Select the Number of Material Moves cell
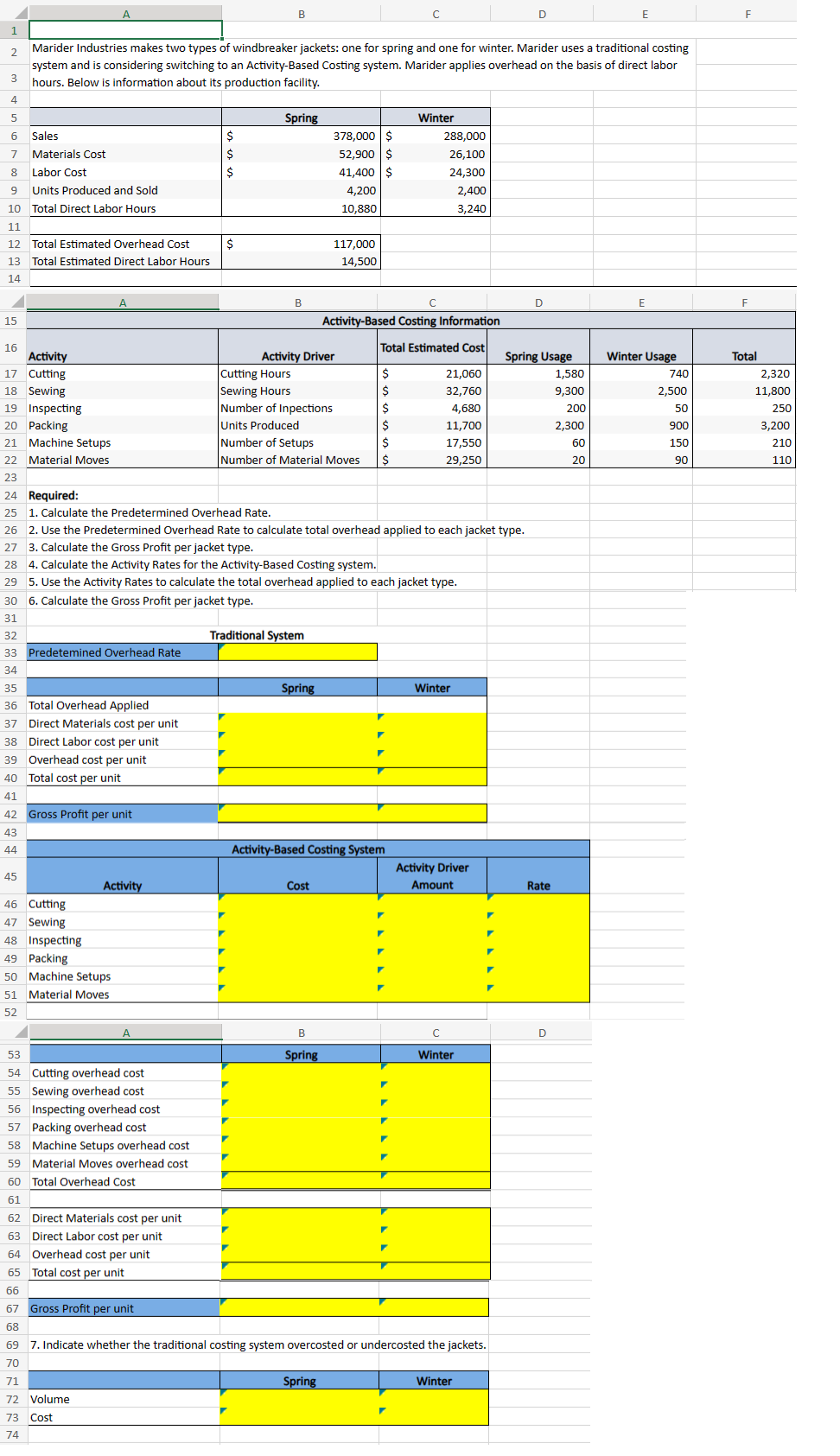 297,460
